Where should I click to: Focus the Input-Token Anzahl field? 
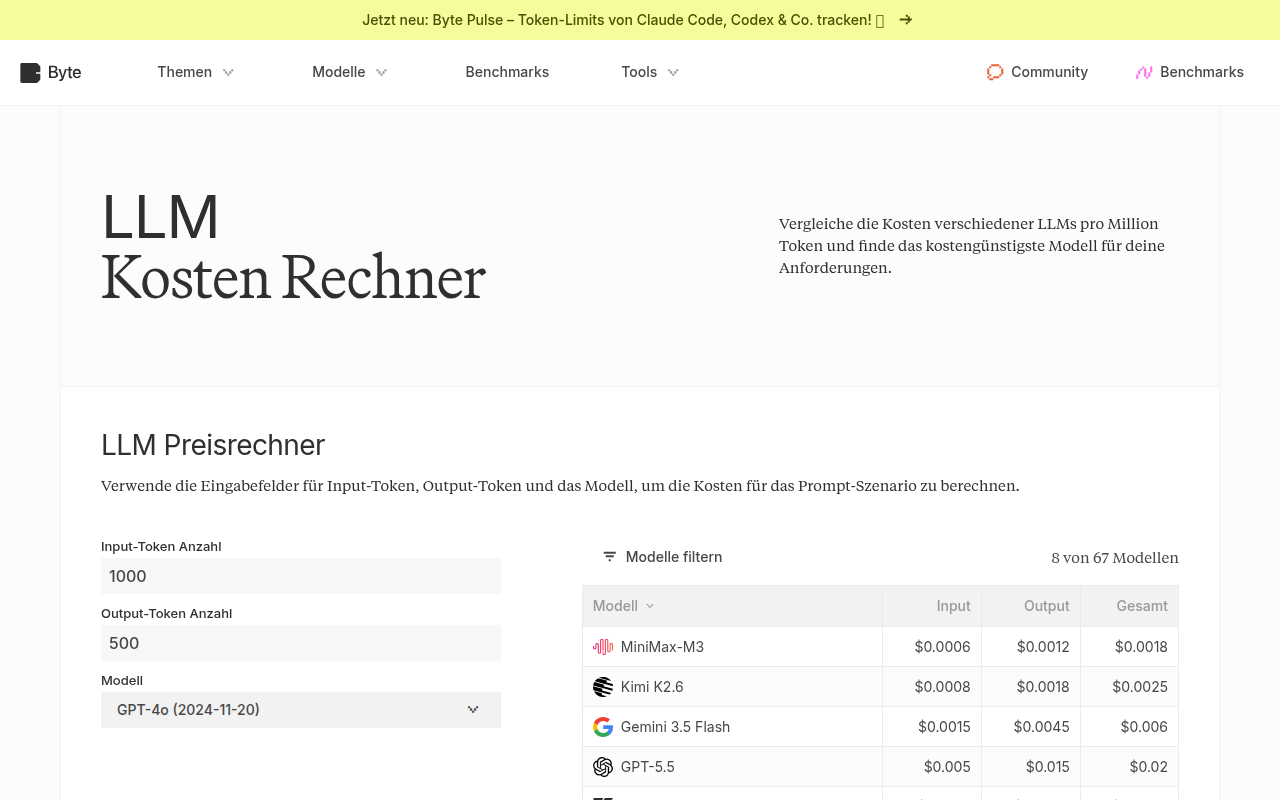pos(301,576)
